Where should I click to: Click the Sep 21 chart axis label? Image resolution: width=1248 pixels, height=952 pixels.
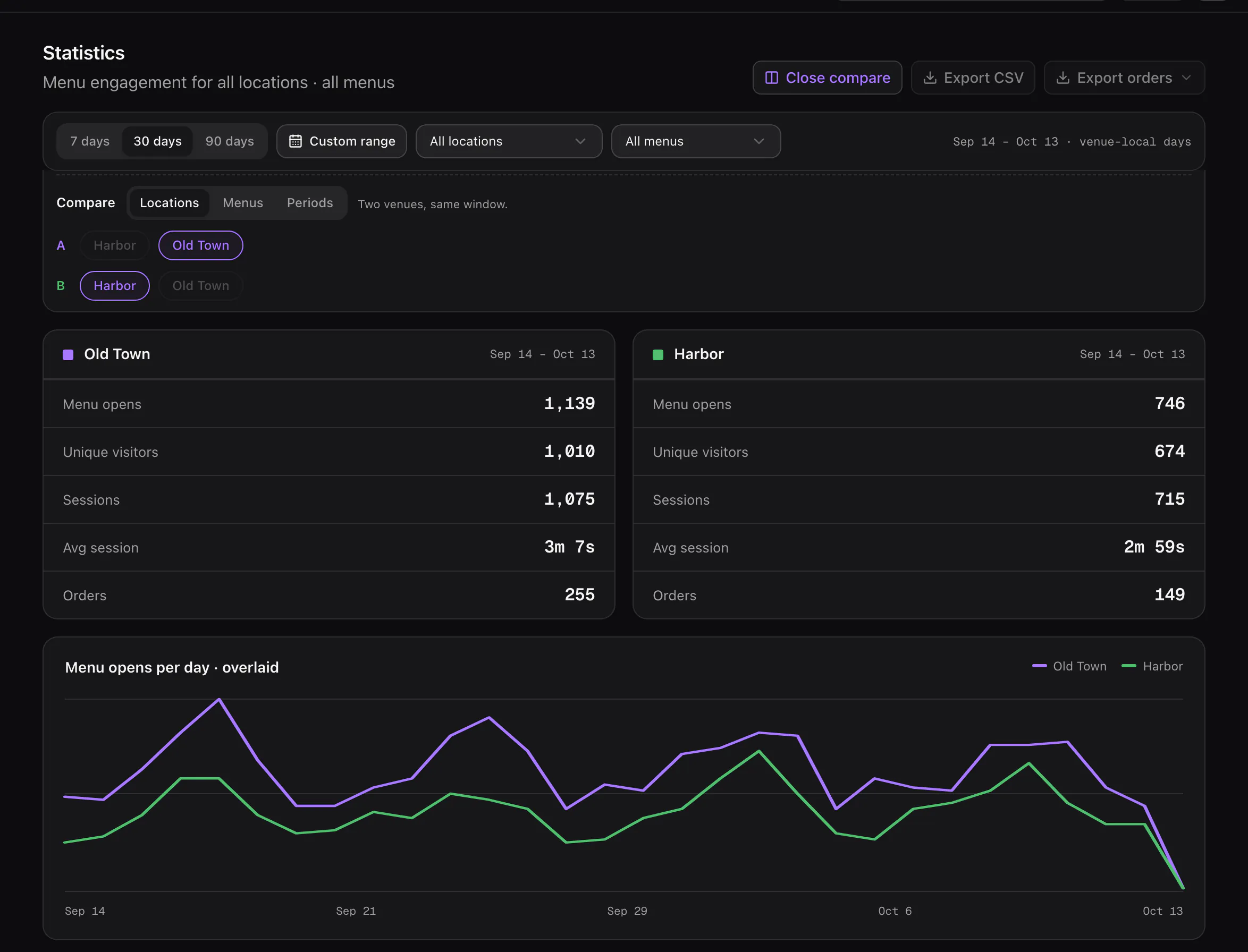(x=356, y=911)
